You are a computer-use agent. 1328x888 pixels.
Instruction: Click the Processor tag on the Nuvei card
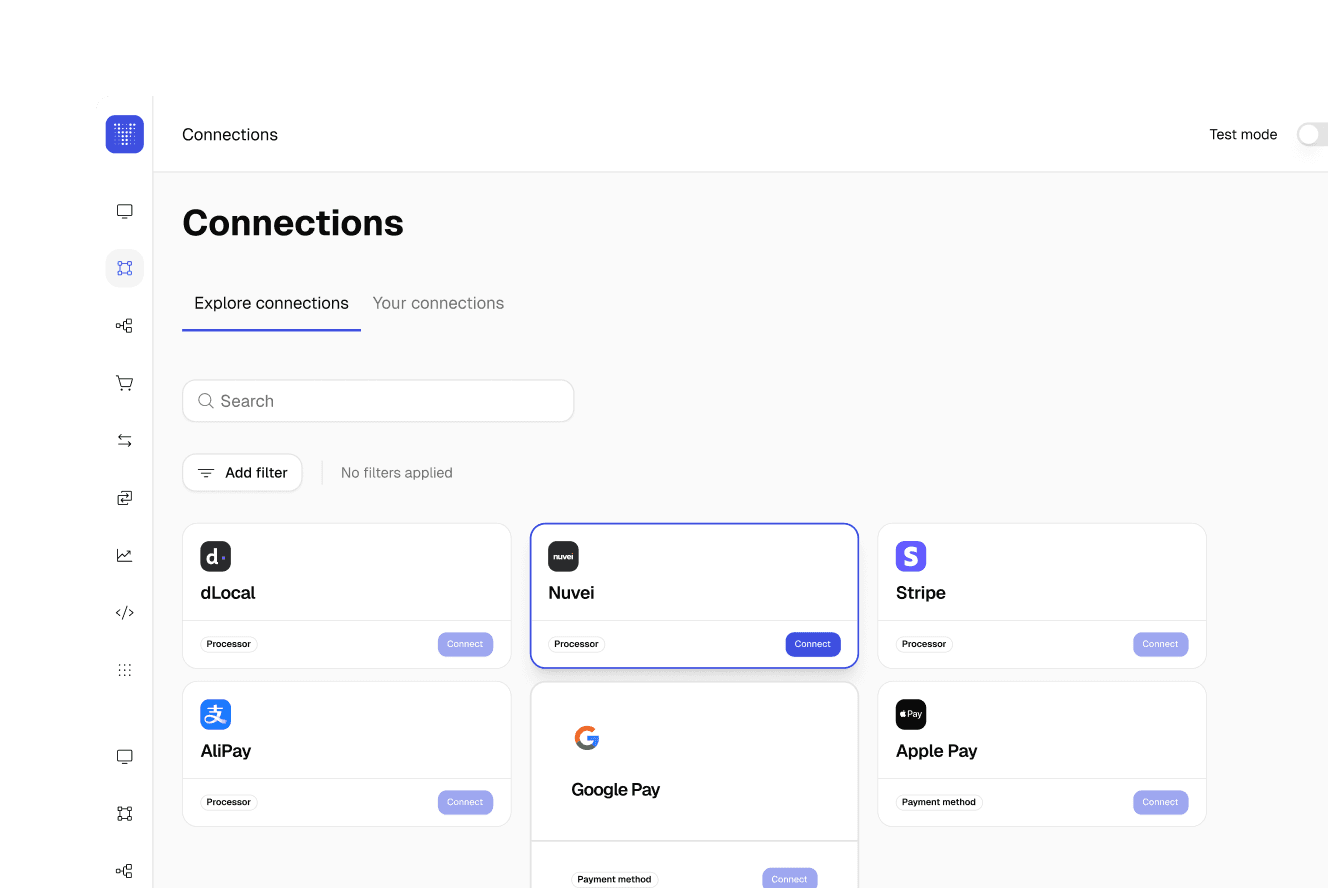coord(576,644)
